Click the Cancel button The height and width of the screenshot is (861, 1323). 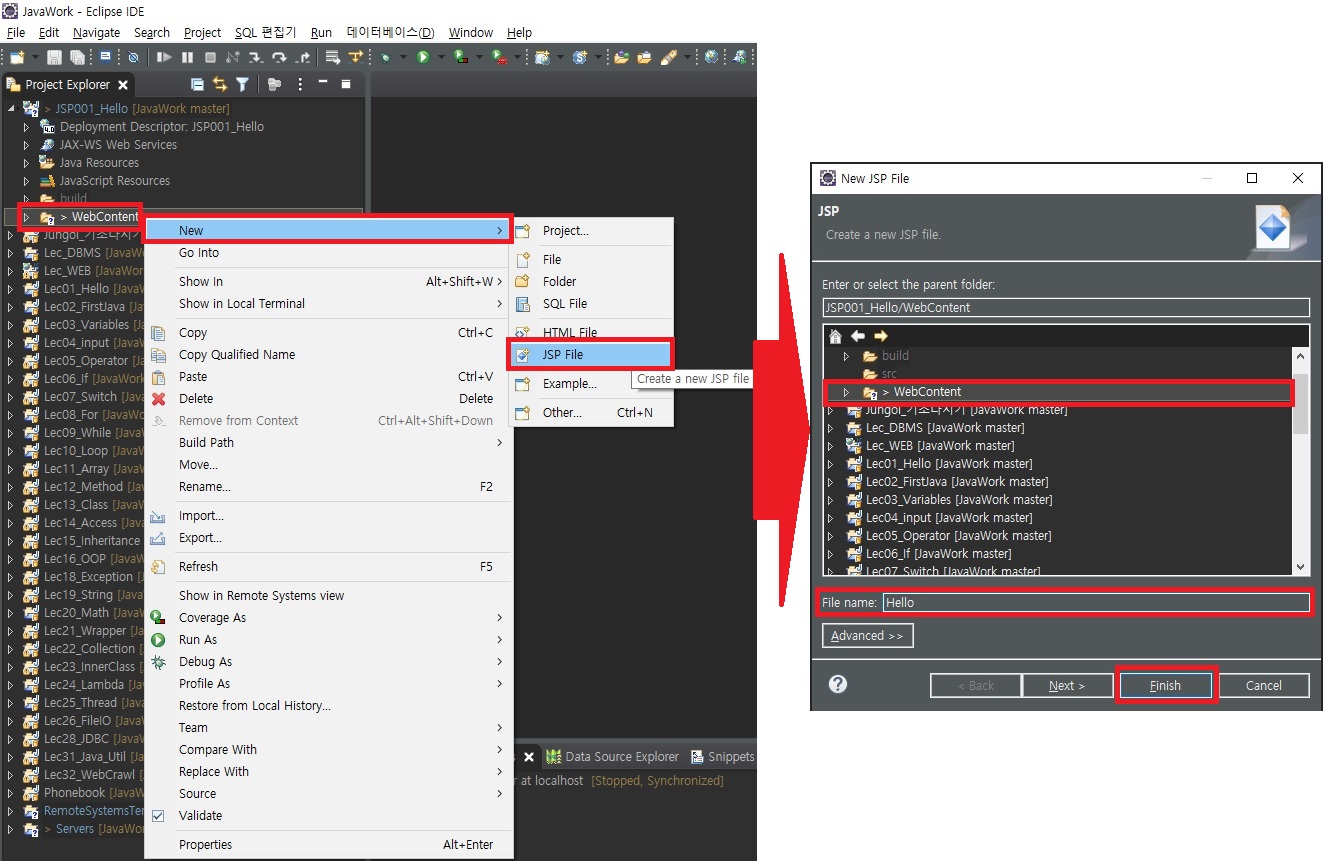click(1263, 686)
